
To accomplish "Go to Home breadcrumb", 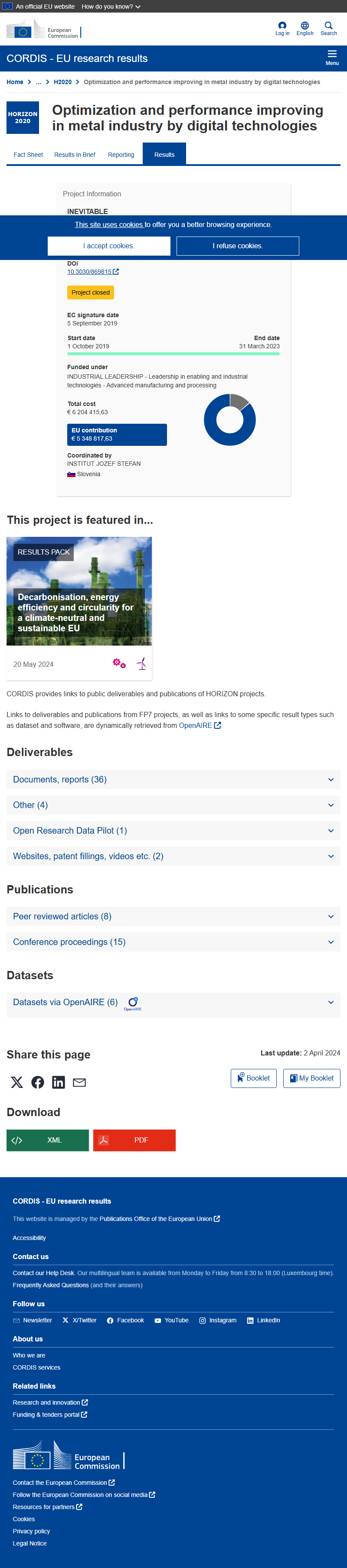I will point(15,82).
